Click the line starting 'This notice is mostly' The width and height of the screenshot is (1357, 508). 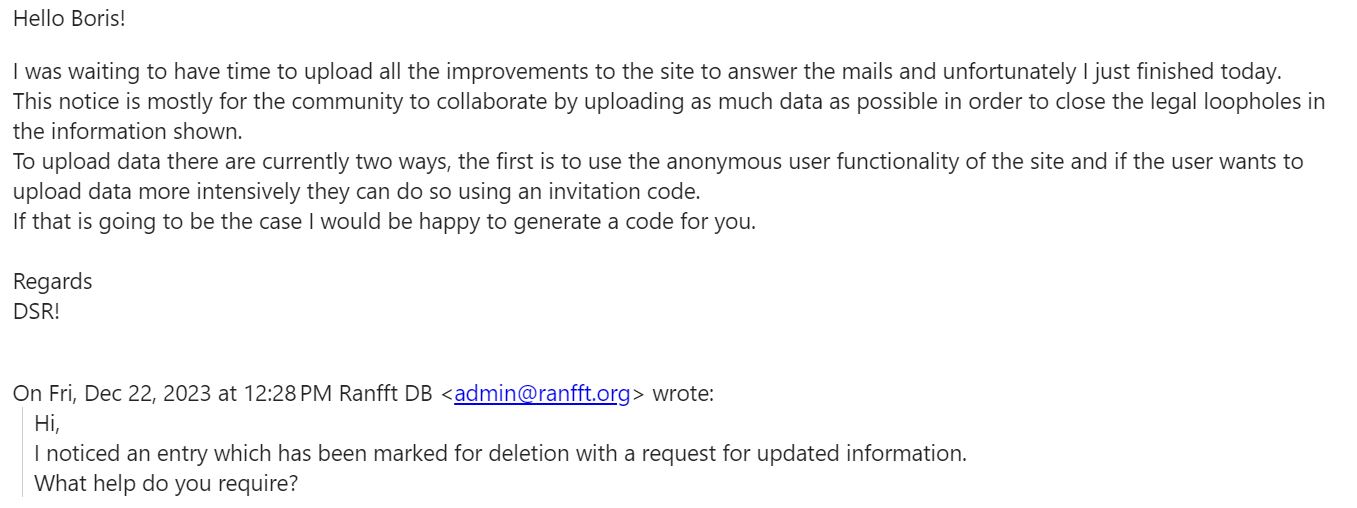tap(669, 101)
